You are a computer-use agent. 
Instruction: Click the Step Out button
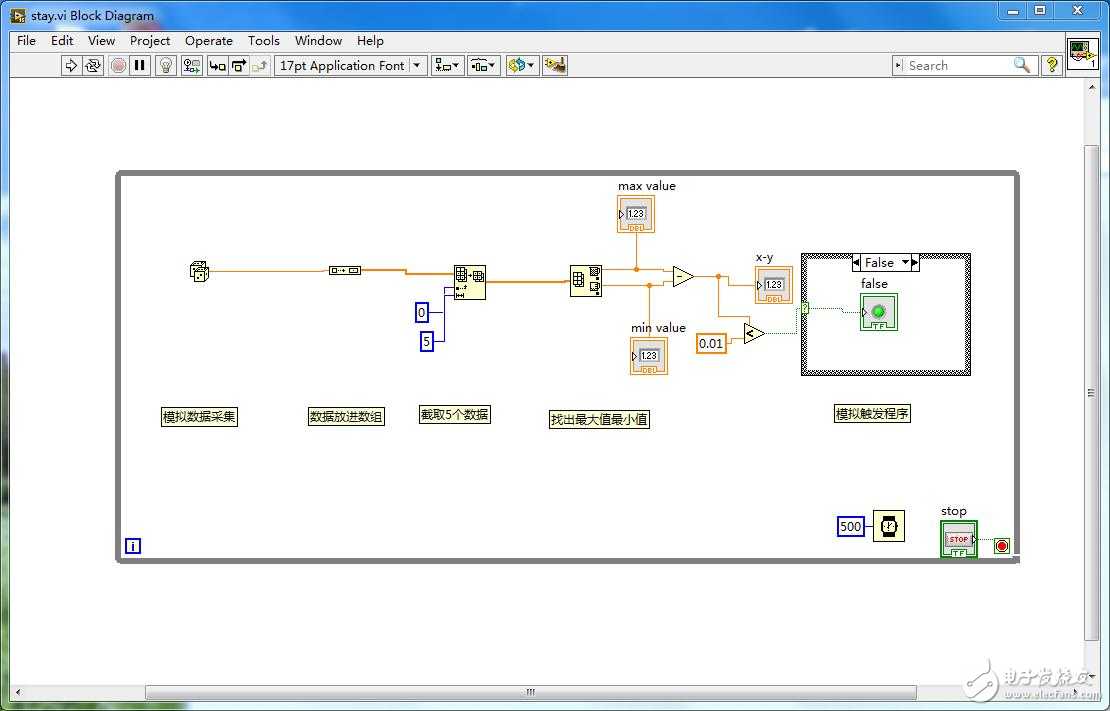[261, 66]
